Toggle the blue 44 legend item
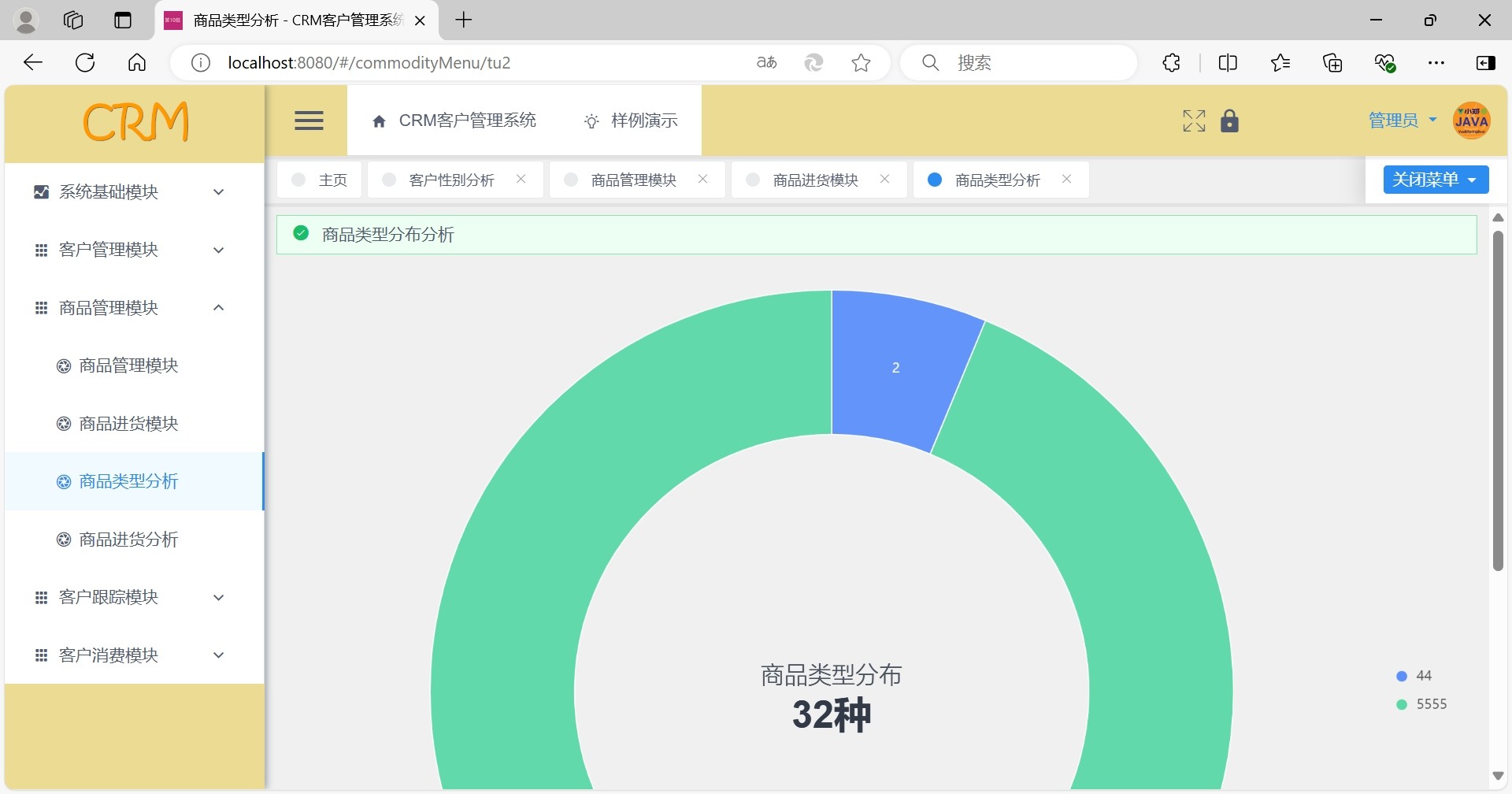The width and height of the screenshot is (1512, 794). coord(1414,676)
